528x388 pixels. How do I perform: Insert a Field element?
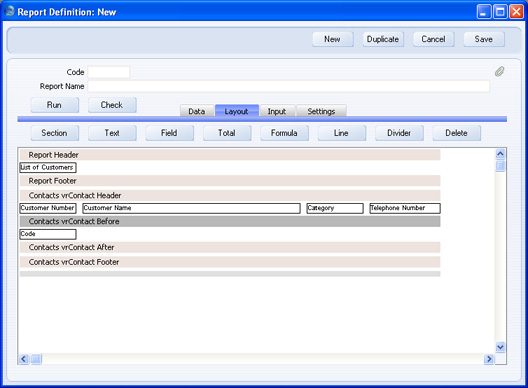coord(169,133)
